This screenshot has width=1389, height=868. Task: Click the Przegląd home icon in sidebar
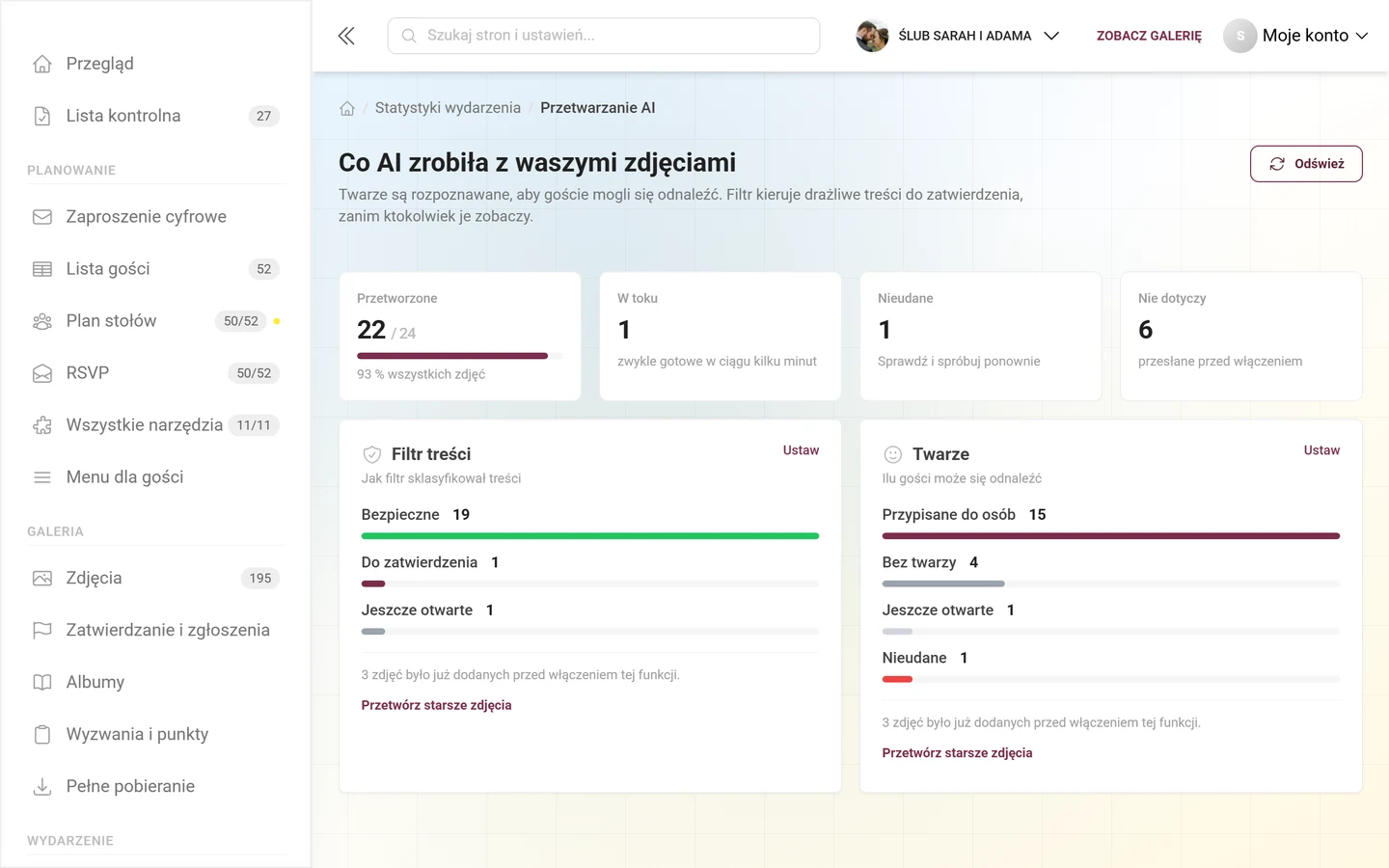42,64
